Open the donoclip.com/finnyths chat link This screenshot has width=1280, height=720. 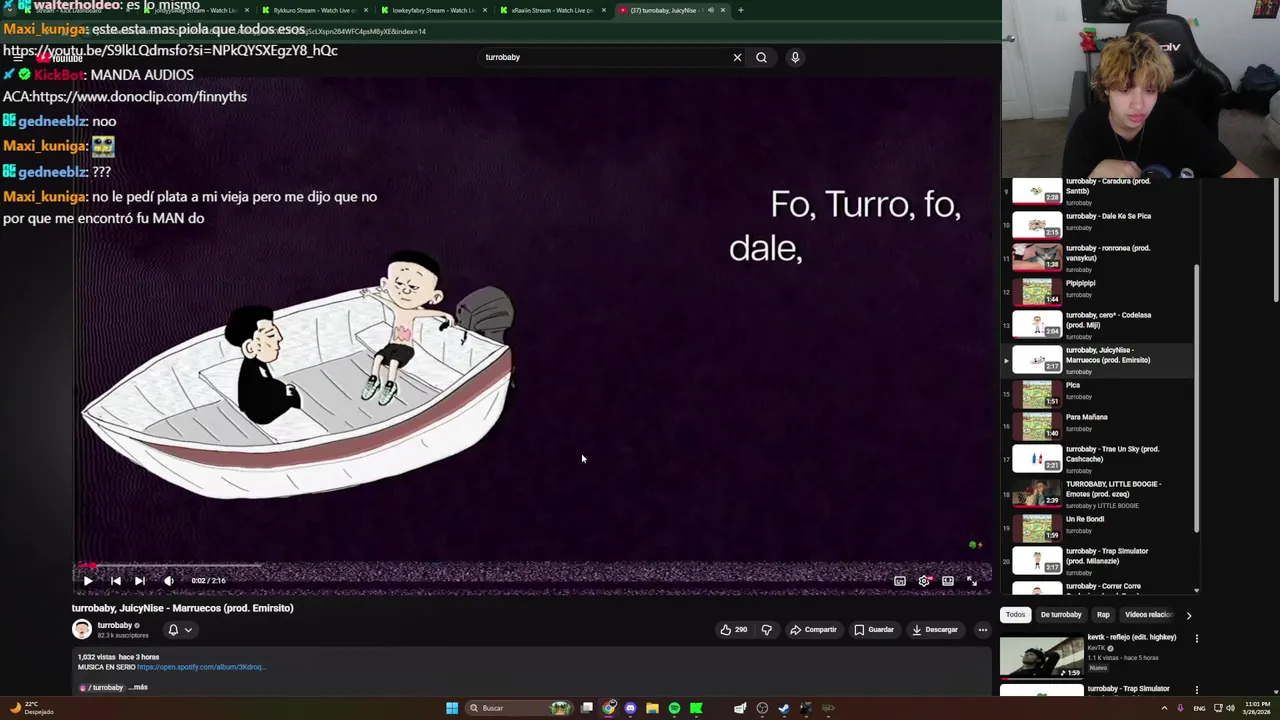pos(139,97)
